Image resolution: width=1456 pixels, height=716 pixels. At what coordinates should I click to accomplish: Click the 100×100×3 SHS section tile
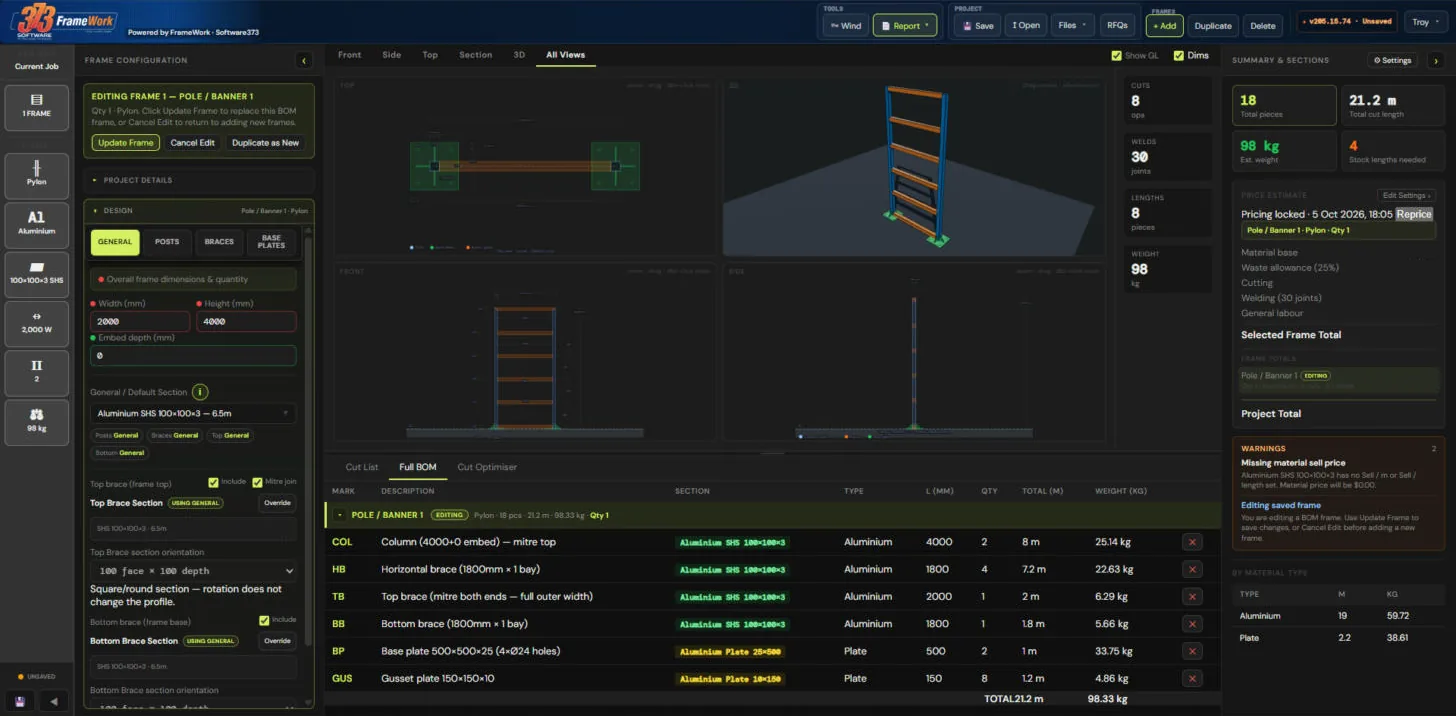36,274
